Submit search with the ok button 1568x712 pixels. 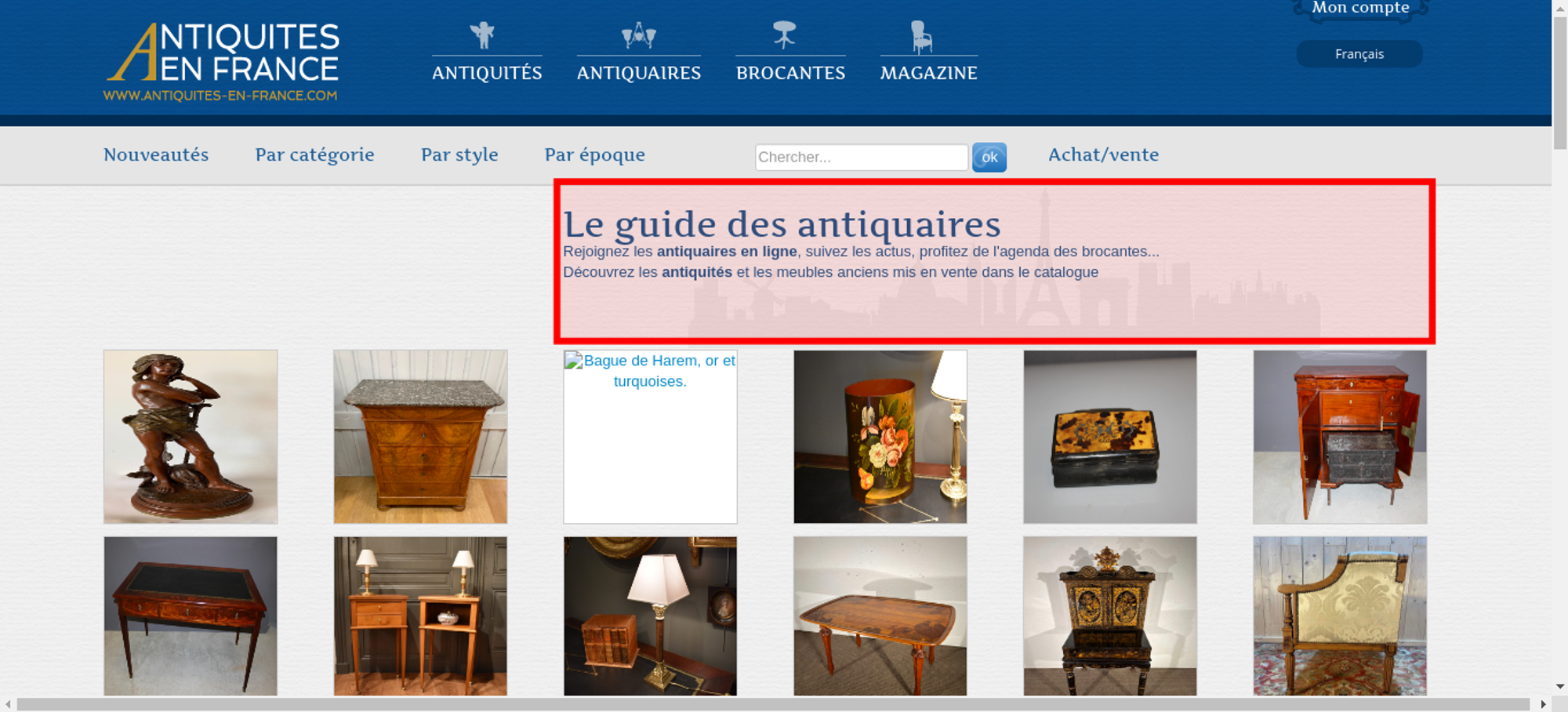(989, 157)
